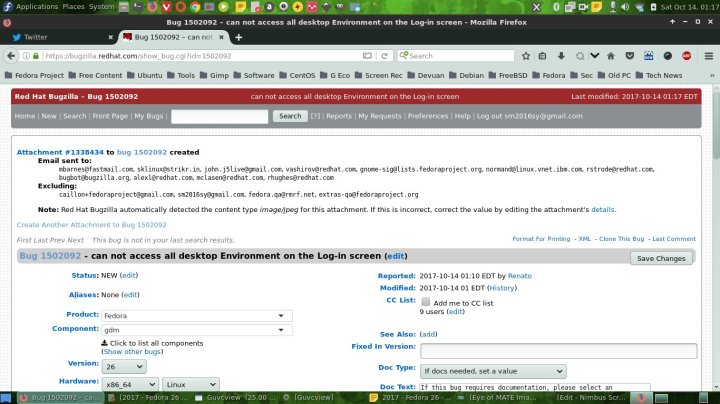
Task: Reload the page with the refresh icon
Action: pyautogui.click(x=384, y=56)
